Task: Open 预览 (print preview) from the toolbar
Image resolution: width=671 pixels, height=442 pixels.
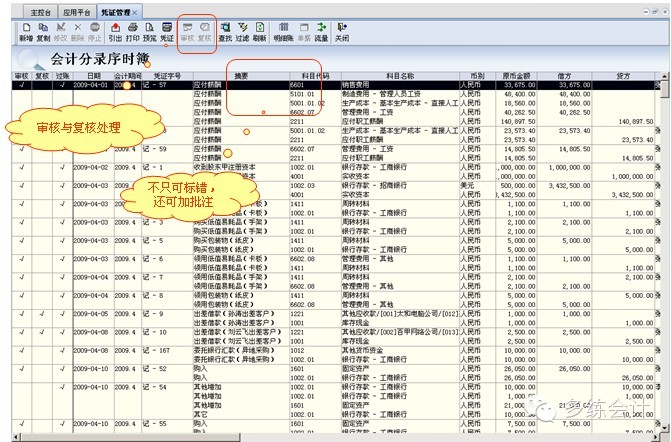Action: click(x=149, y=33)
